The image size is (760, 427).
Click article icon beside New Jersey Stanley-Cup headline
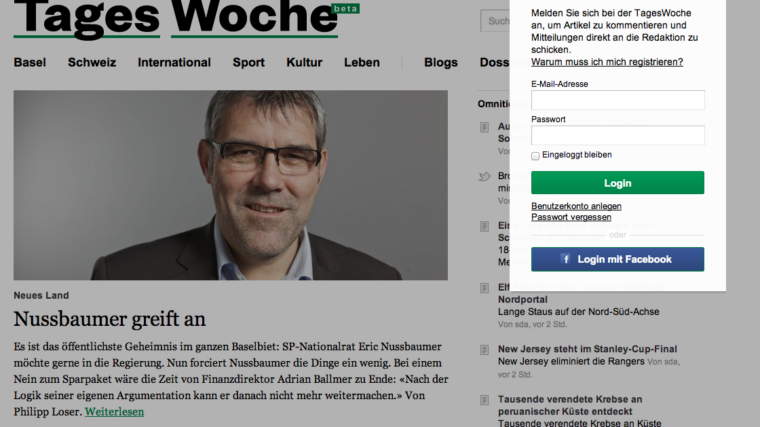coord(484,350)
